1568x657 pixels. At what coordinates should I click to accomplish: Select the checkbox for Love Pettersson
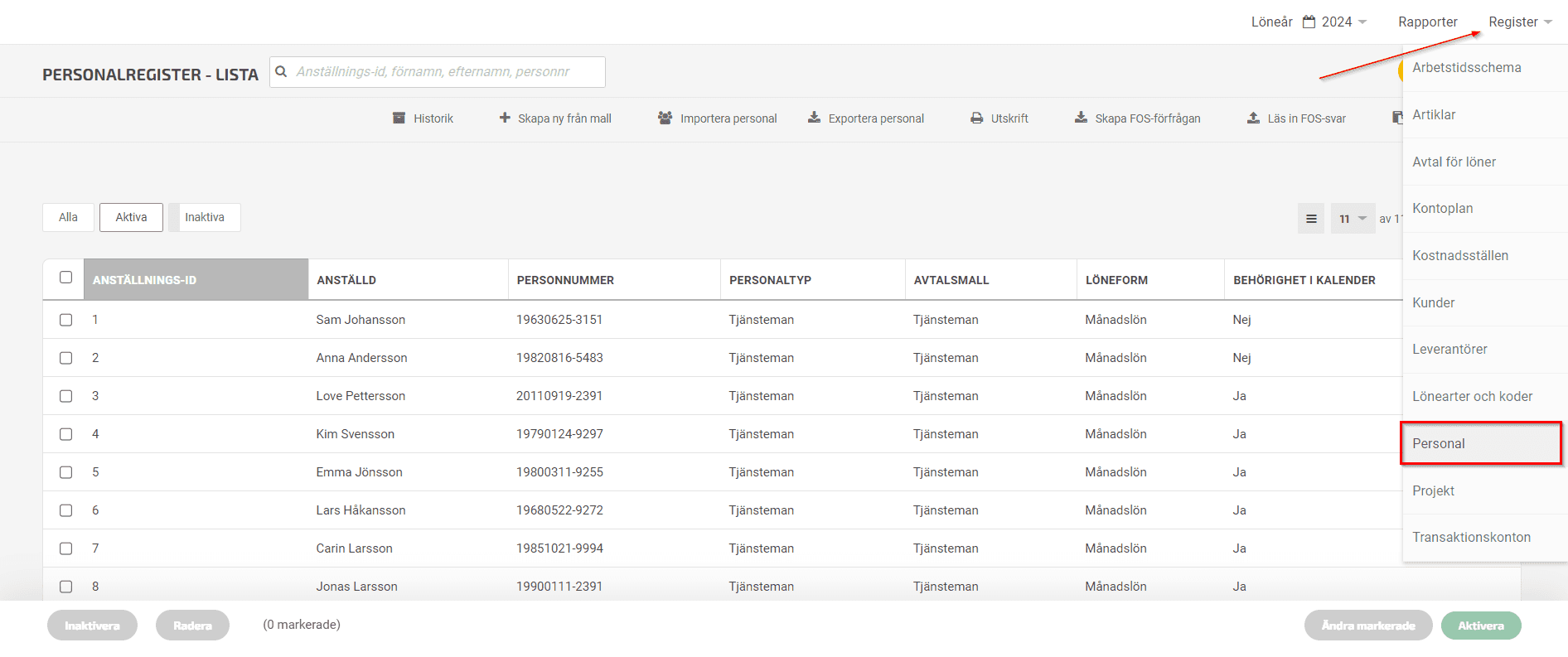pos(66,396)
